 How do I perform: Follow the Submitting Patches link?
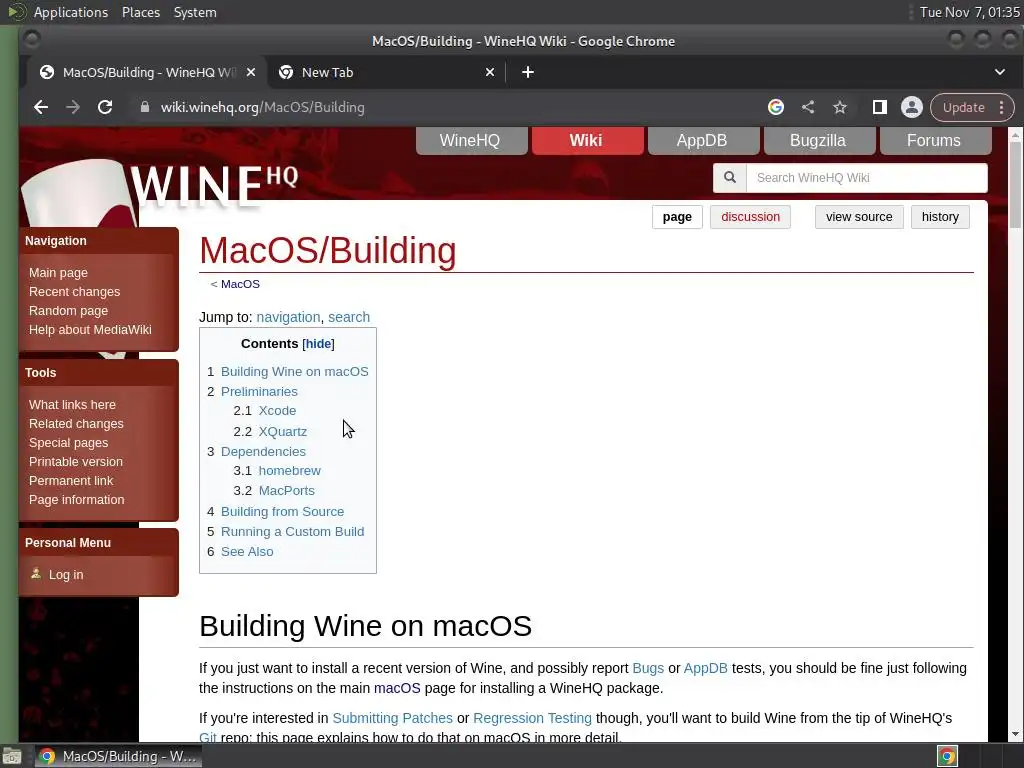(392, 718)
